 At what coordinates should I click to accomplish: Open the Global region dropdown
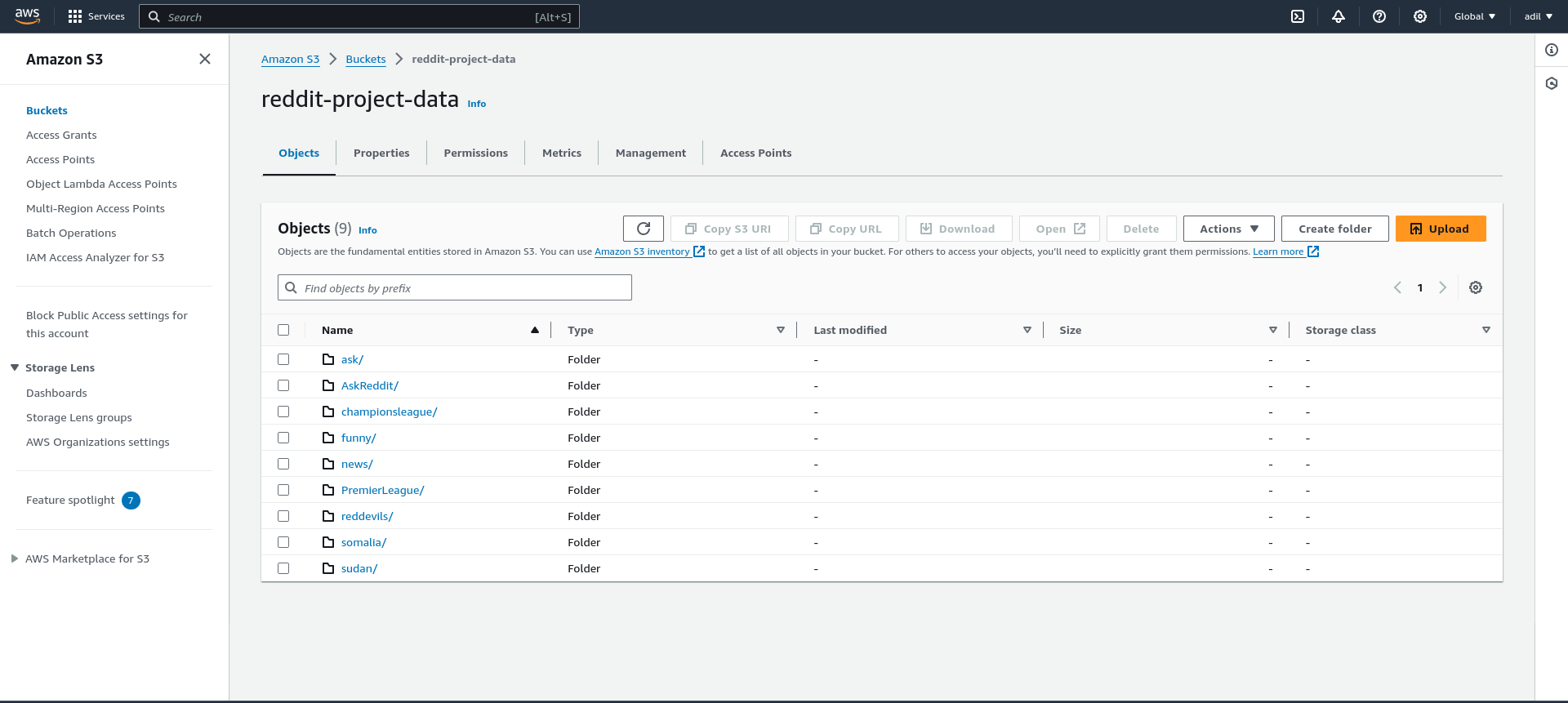(1475, 16)
